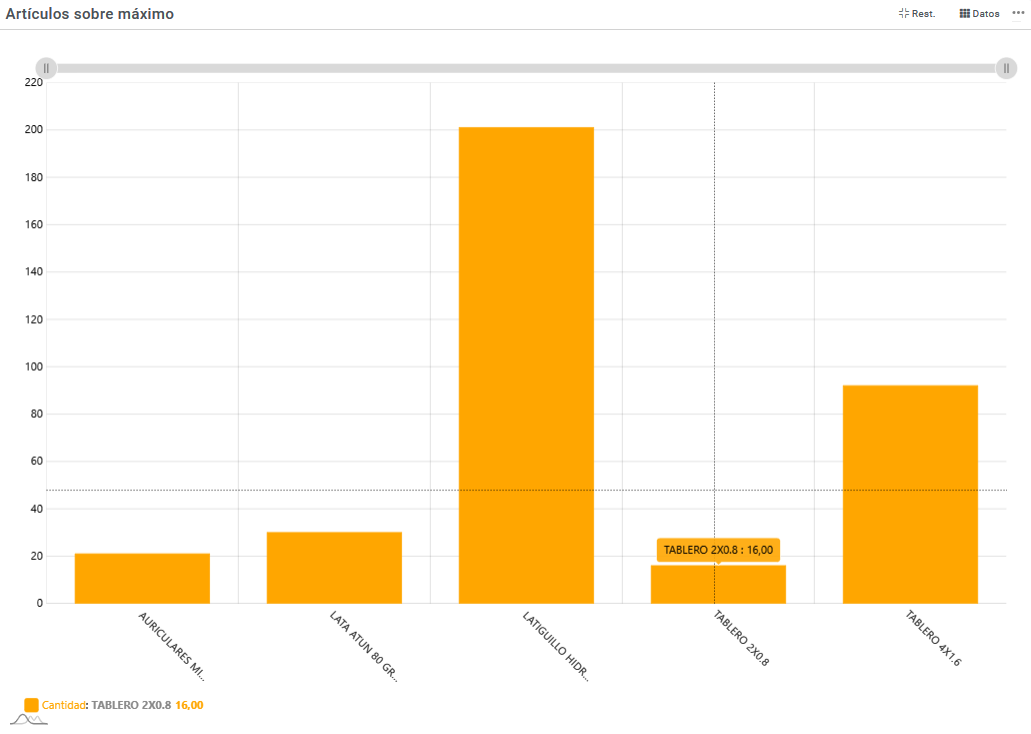Click the amCharts logo icon bottom-left
The height and width of the screenshot is (734, 1031).
point(29,719)
